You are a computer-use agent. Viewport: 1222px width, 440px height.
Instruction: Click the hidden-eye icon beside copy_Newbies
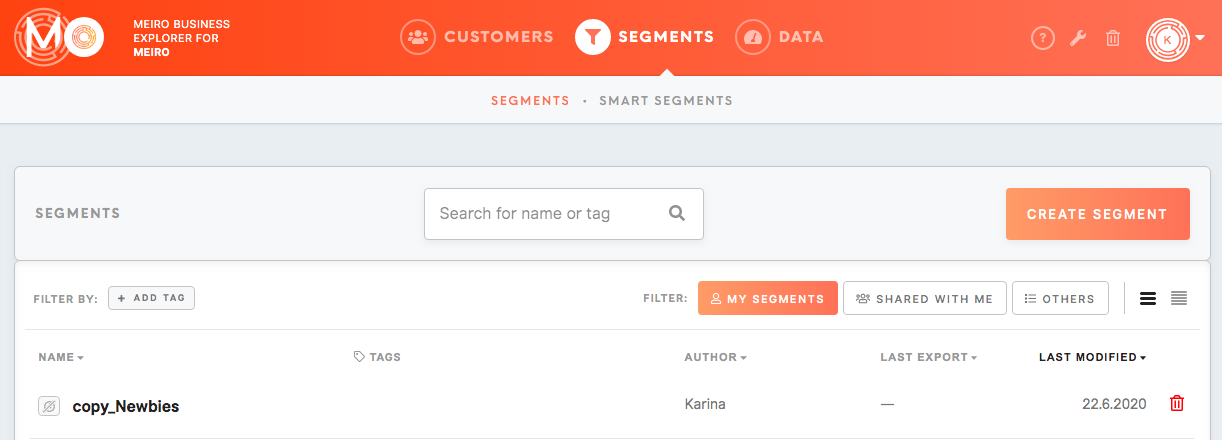point(49,406)
